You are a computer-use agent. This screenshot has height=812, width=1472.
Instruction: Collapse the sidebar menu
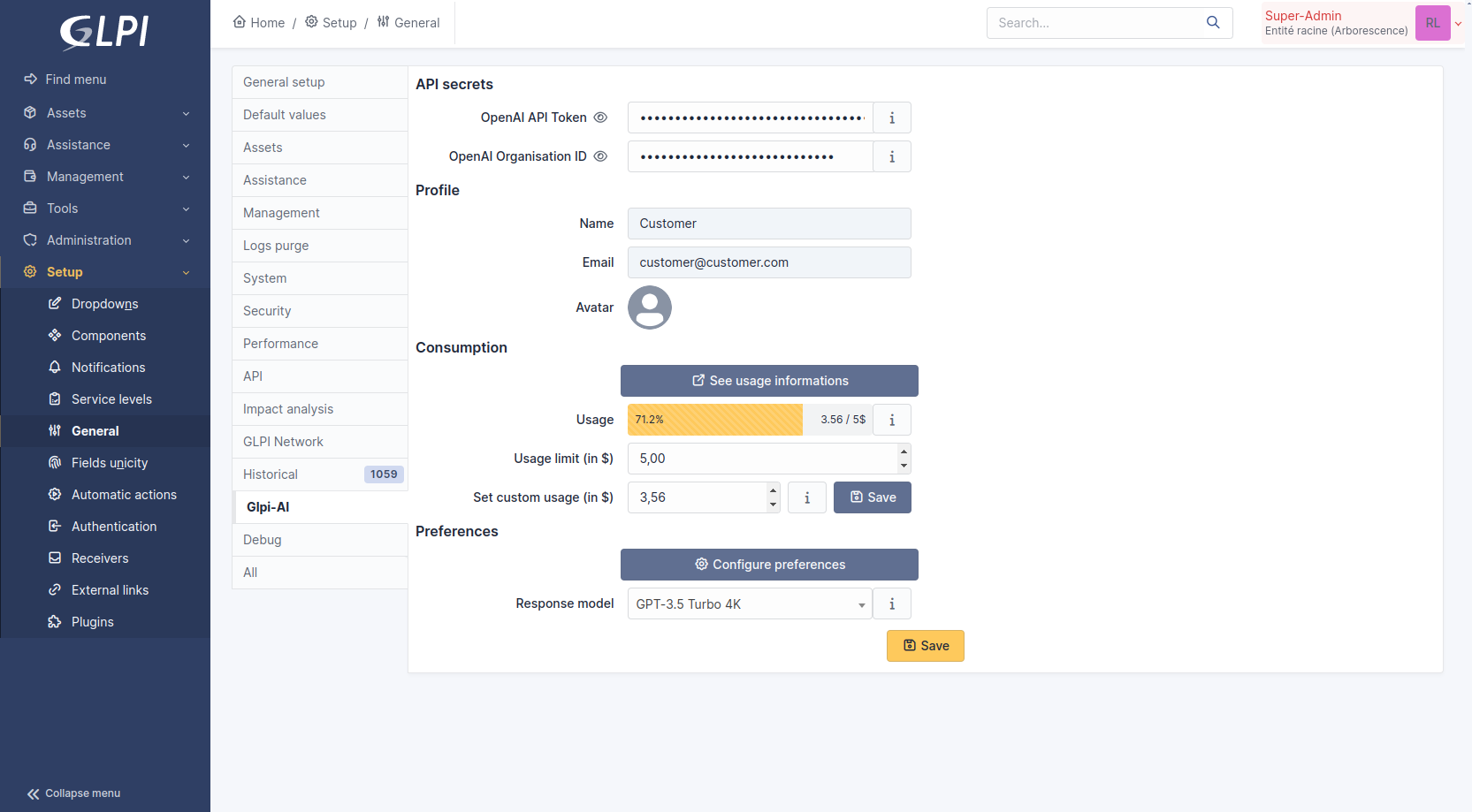pyautogui.click(x=74, y=793)
